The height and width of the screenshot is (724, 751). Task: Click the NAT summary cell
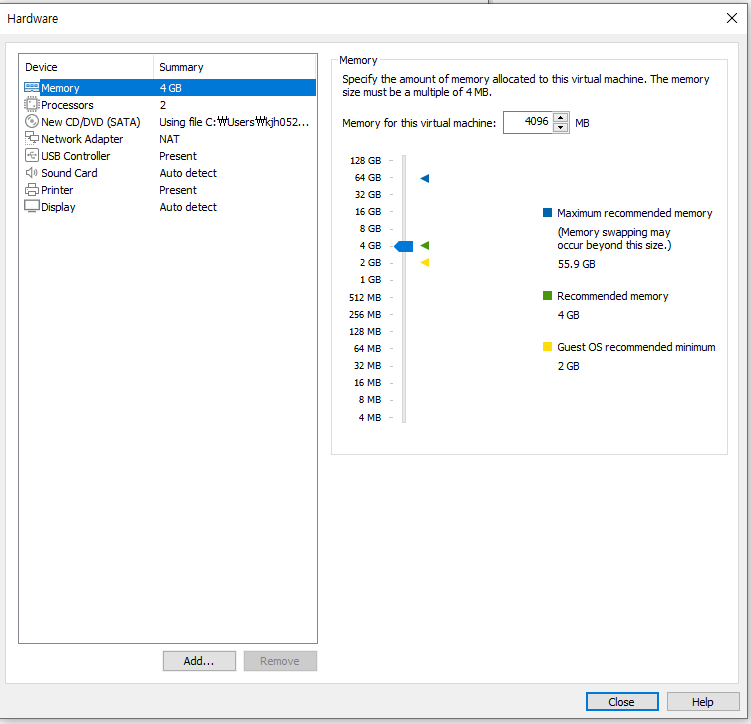pyautogui.click(x=170, y=139)
